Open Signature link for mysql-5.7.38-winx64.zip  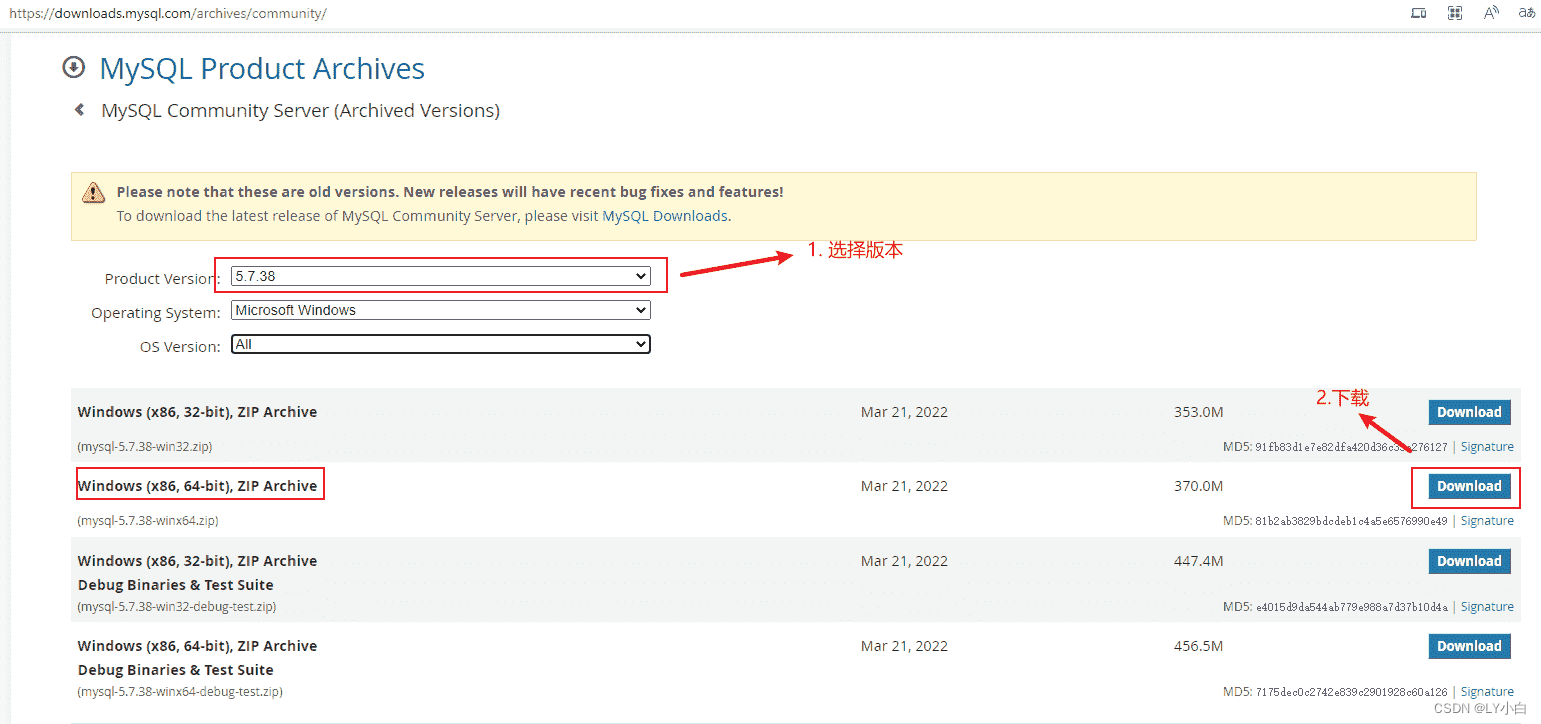(x=1487, y=521)
